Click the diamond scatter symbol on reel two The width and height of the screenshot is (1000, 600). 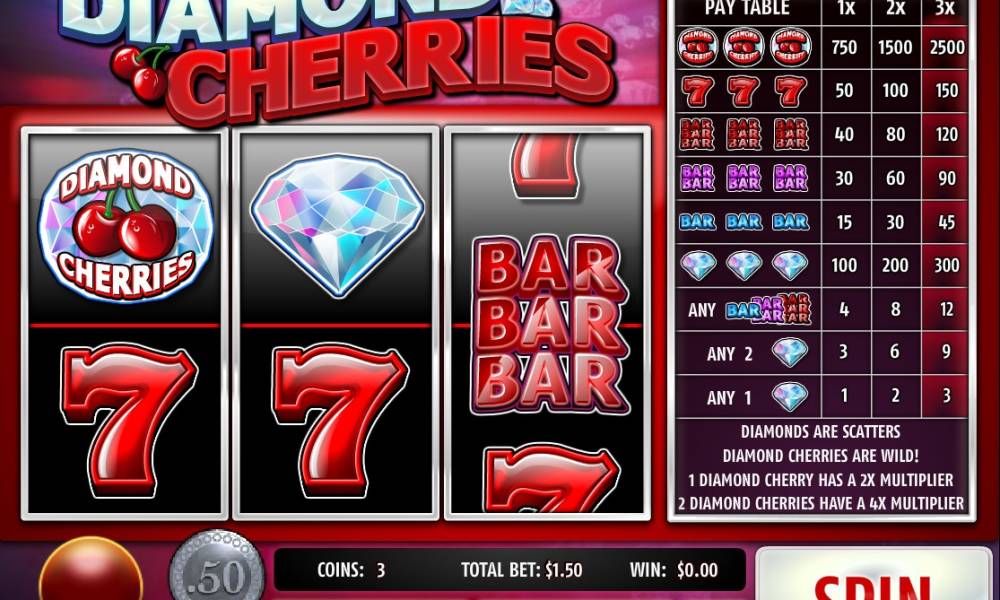337,225
